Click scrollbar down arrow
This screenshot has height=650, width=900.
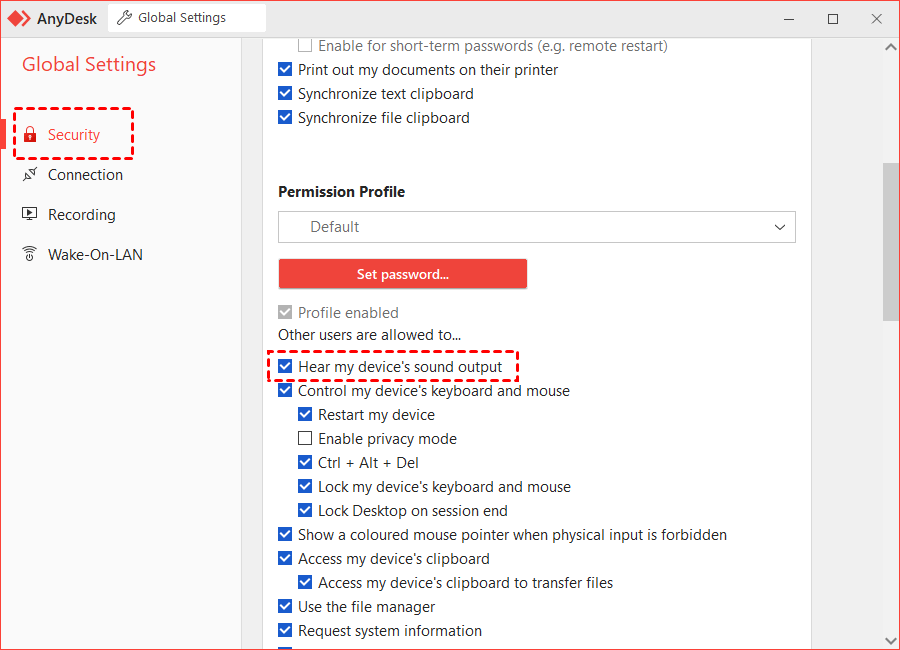click(890, 640)
